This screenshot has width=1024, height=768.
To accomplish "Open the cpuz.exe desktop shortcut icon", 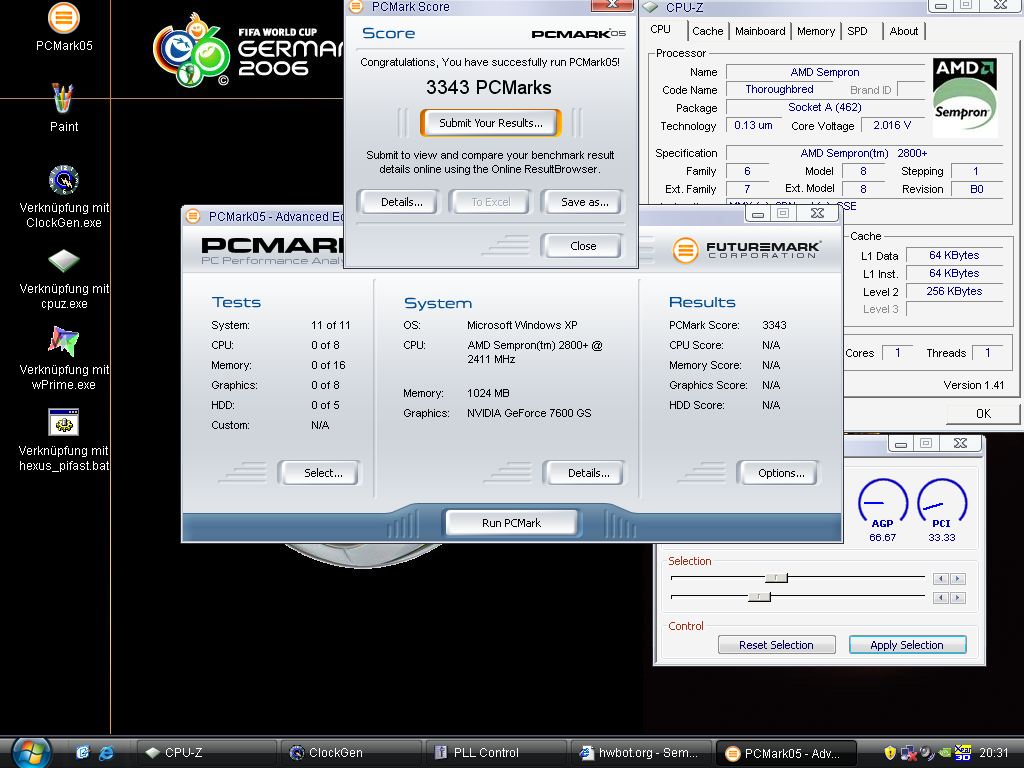I will pyautogui.click(x=63, y=261).
